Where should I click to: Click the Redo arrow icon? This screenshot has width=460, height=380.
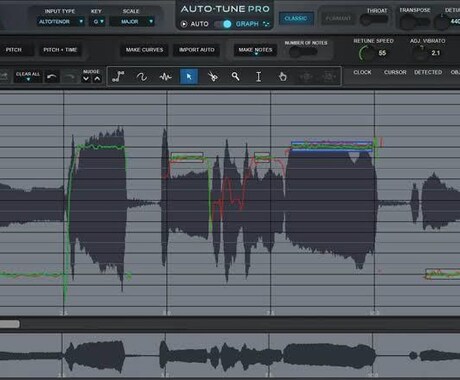tap(70, 77)
